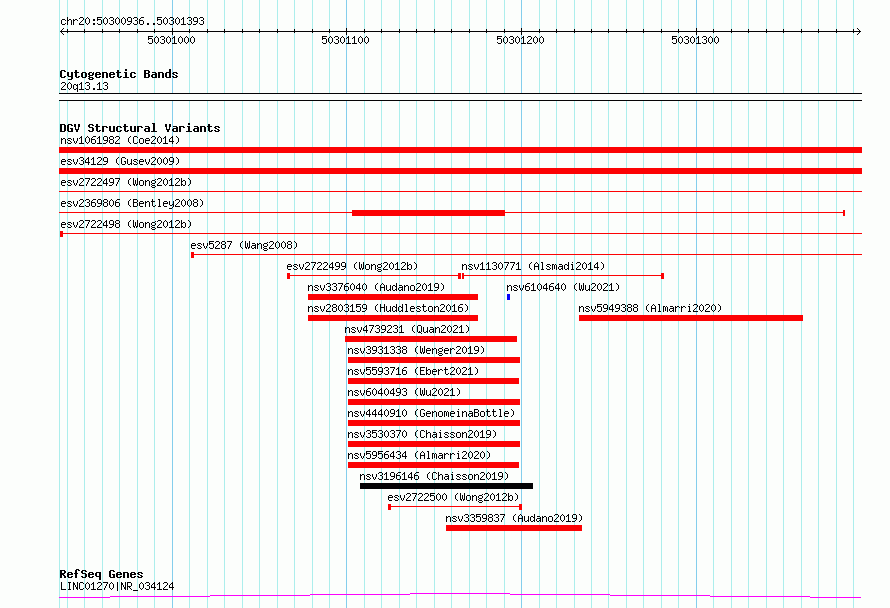The width and height of the screenshot is (890, 608).
Task: Click ruler position 50301100
Action: pyautogui.click(x=345, y=40)
